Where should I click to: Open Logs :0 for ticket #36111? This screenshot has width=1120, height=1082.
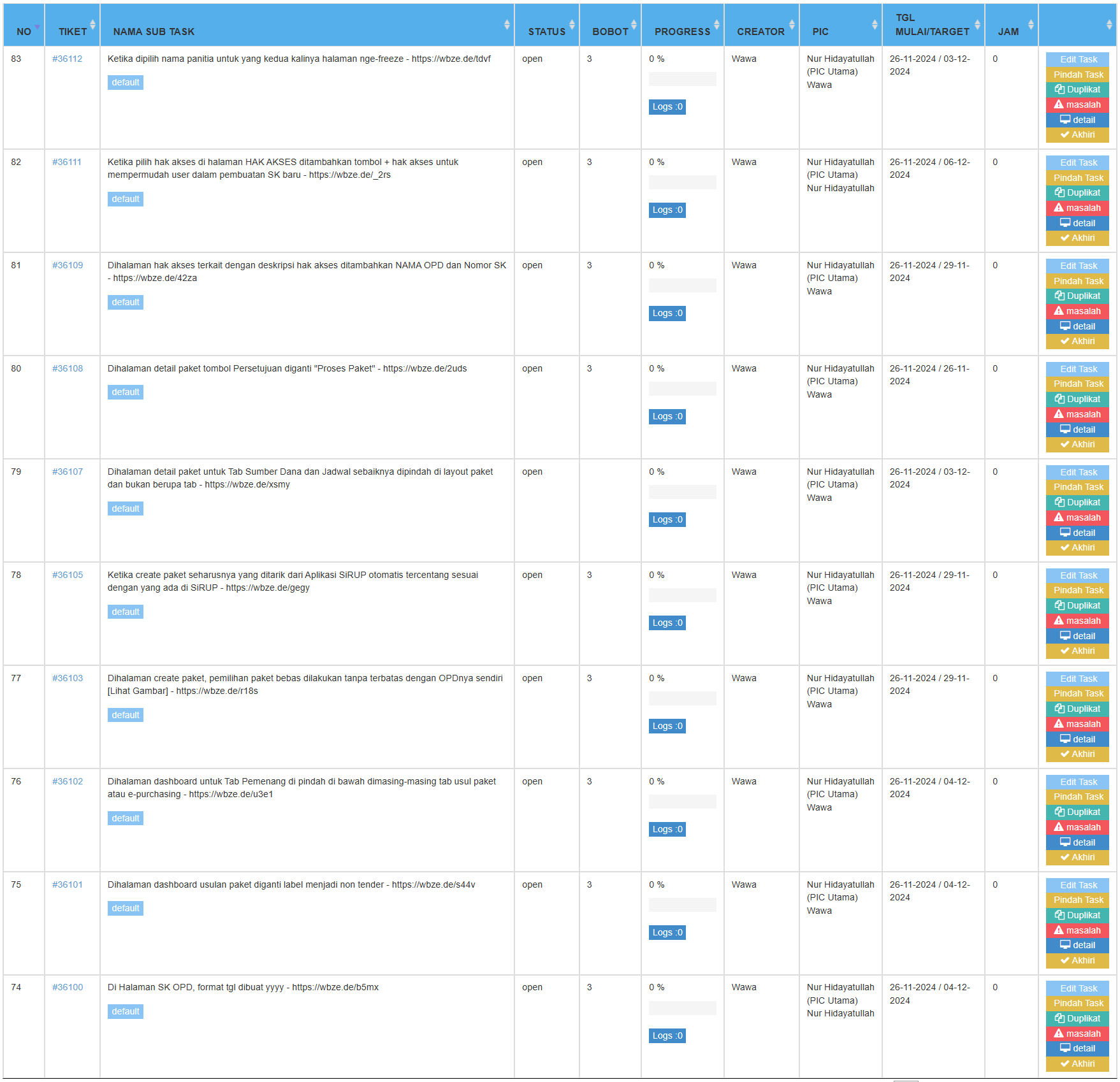click(667, 210)
